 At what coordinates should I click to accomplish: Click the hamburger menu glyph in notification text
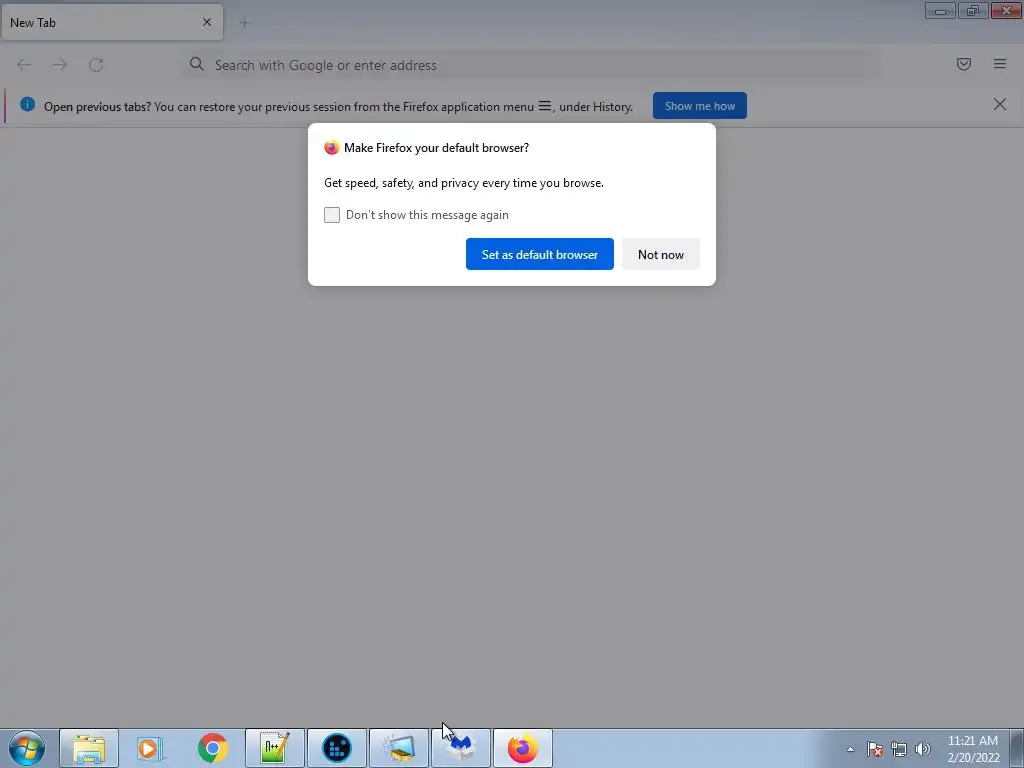coord(545,106)
